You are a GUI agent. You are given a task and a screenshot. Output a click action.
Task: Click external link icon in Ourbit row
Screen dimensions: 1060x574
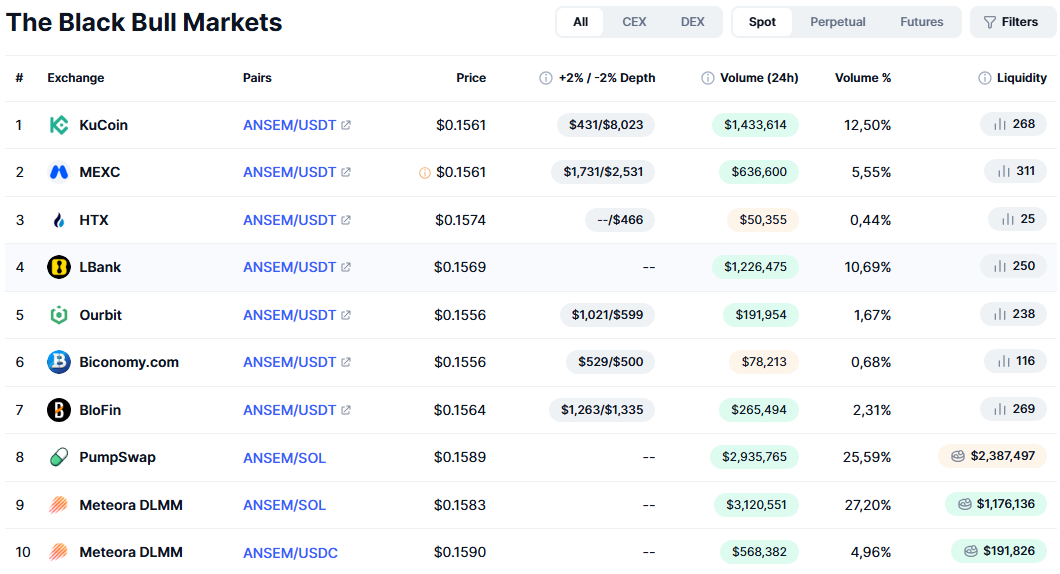pyautogui.click(x=345, y=315)
